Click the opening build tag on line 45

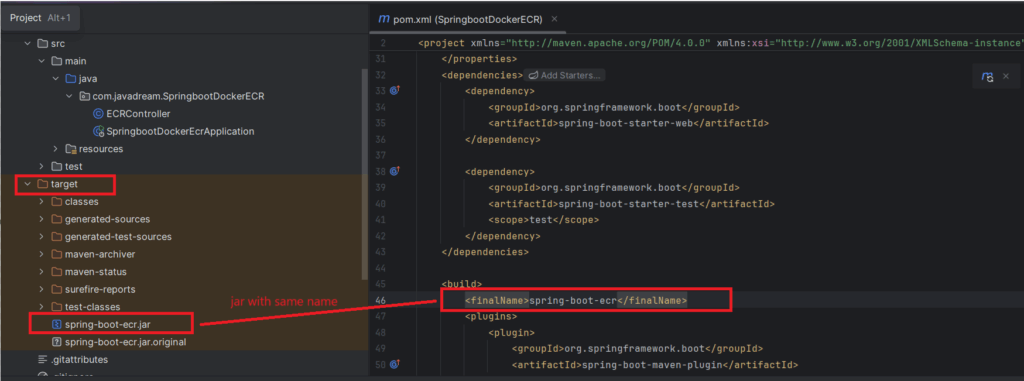[x=462, y=284]
